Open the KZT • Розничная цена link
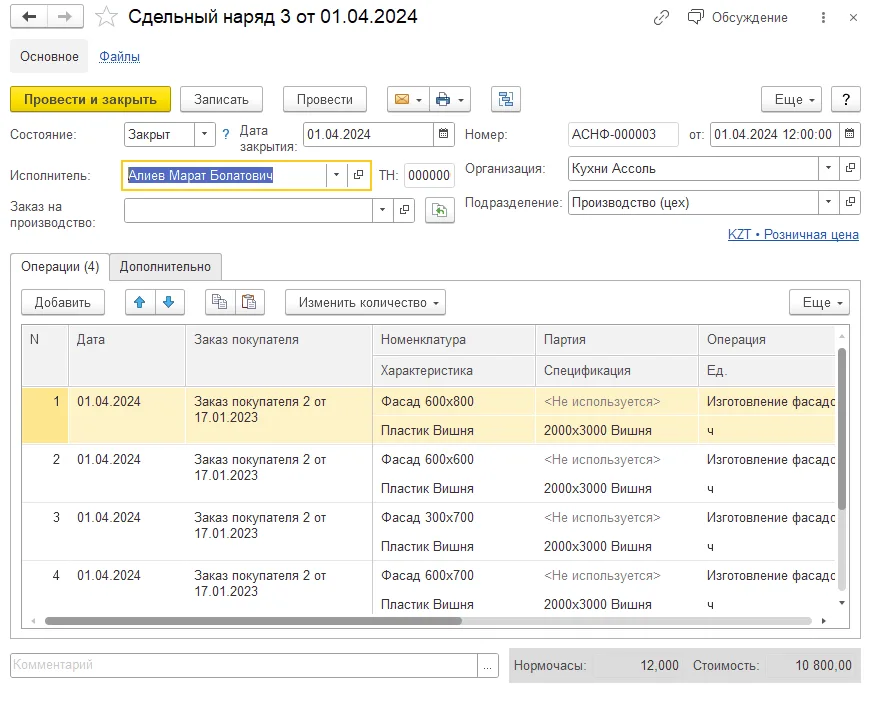The width and height of the screenshot is (871, 701). click(793, 234)
